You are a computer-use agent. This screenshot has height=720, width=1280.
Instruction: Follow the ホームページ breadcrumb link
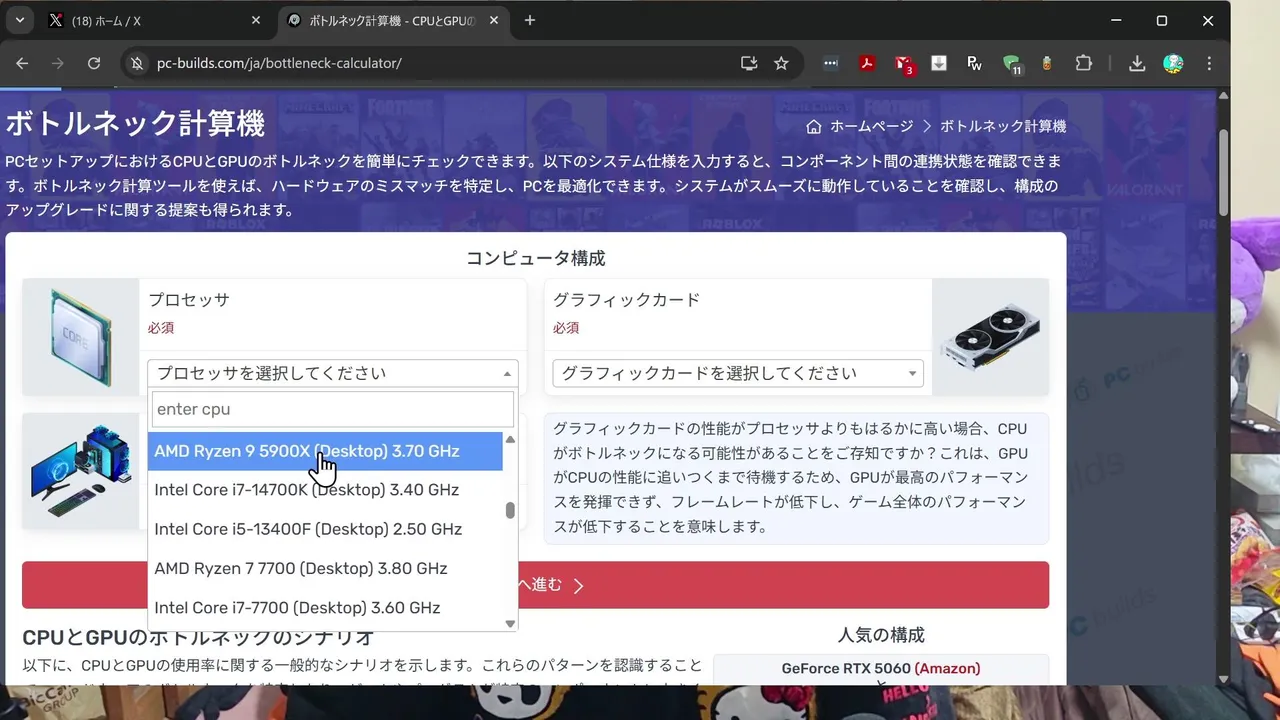(x=871, y=126)
